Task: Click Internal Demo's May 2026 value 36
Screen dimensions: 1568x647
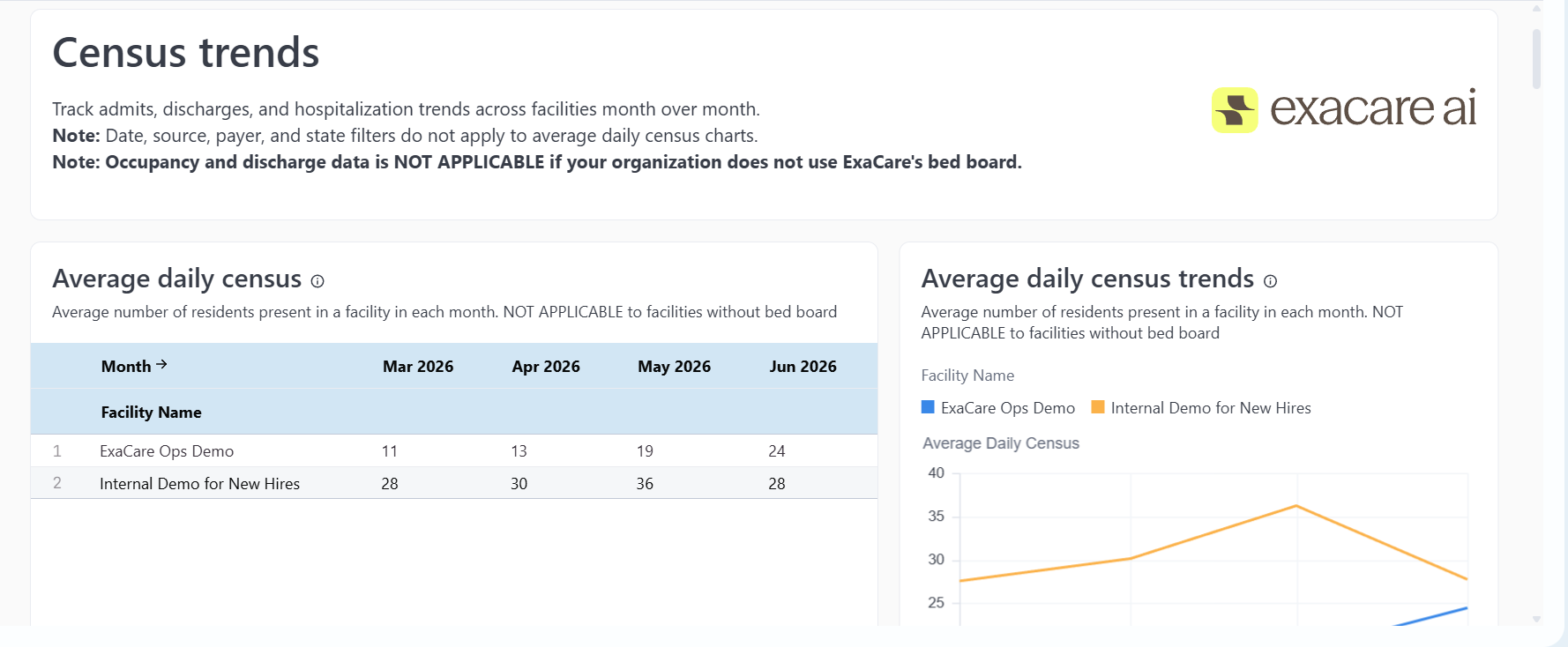Action: 645,484
